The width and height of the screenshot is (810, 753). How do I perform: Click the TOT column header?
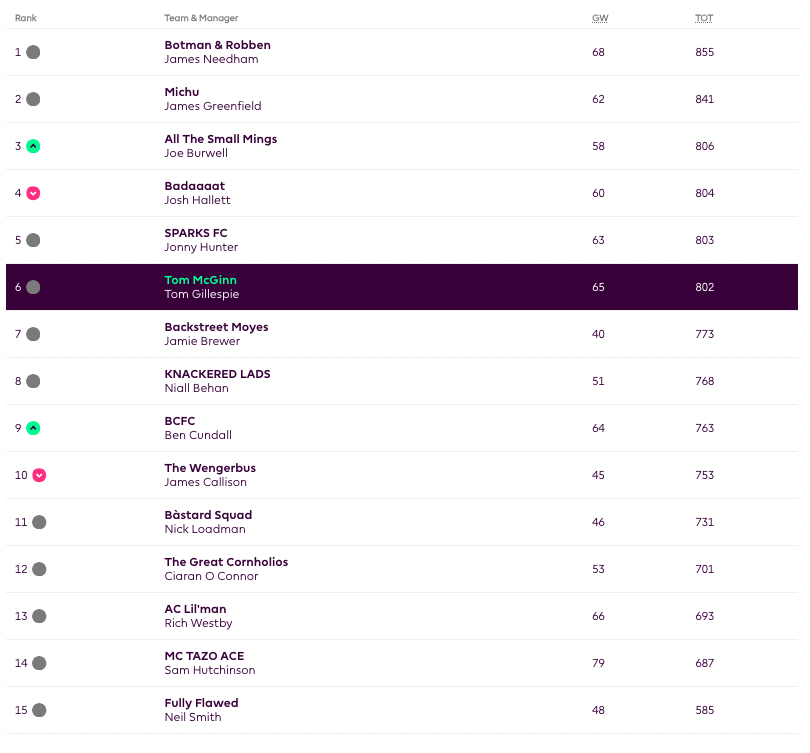tap(704, 18)
